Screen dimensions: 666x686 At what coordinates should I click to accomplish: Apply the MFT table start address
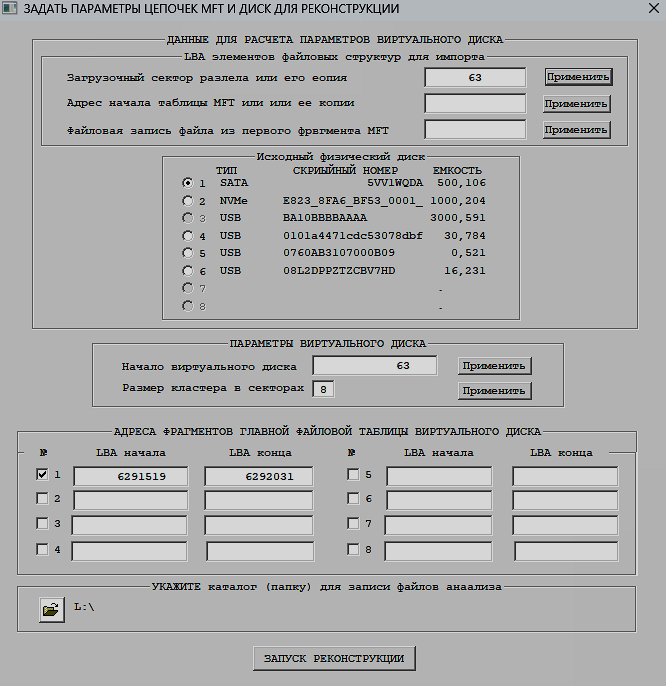tap(576, 103)
